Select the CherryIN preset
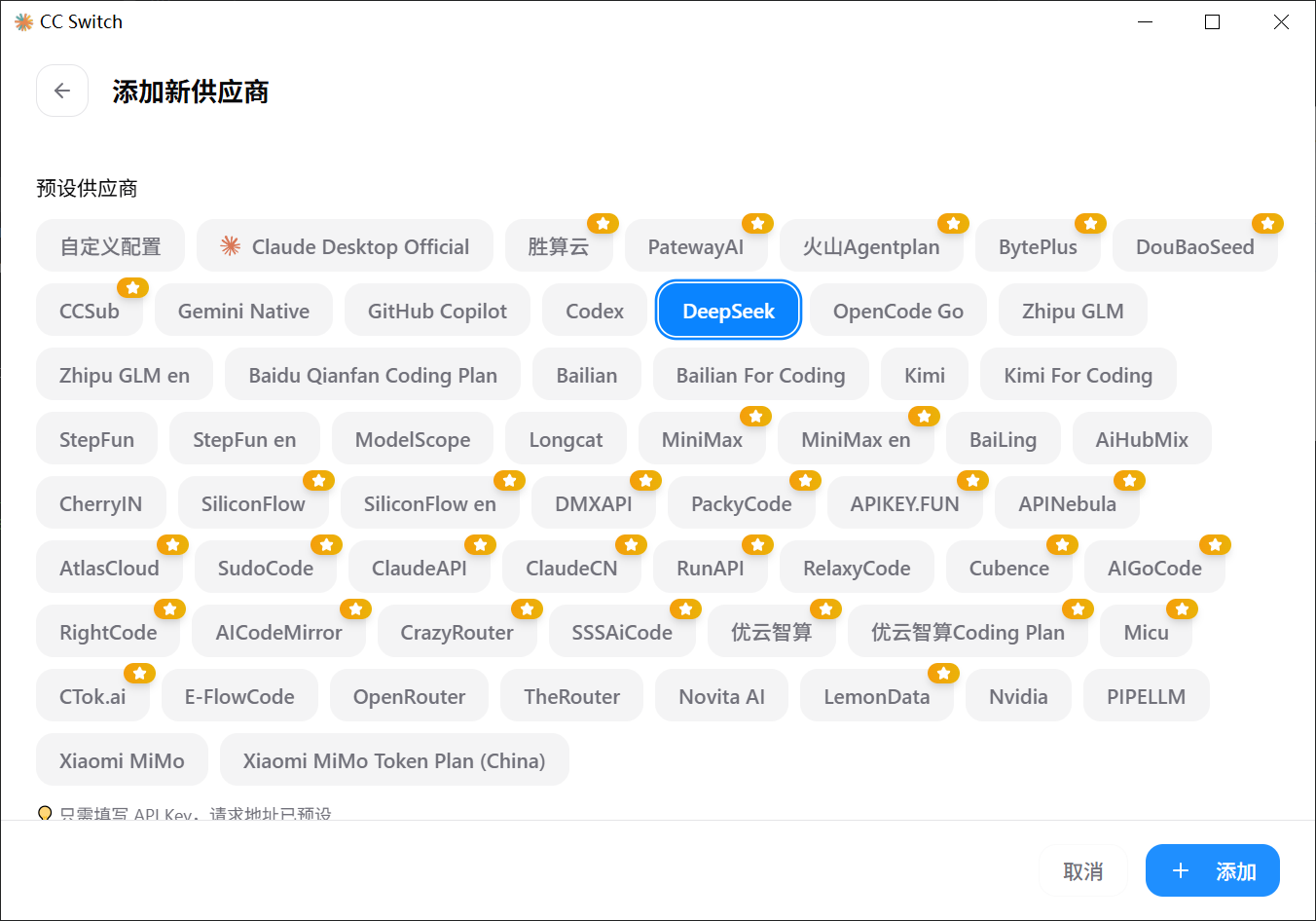This screenshot has height=921, width=1316. click(x=101, y=503)
